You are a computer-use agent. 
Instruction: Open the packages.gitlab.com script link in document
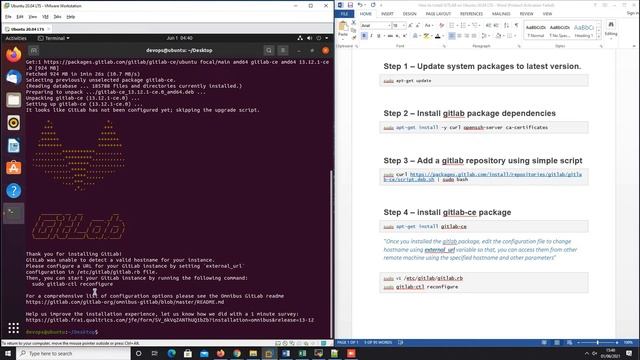[482, 177]
